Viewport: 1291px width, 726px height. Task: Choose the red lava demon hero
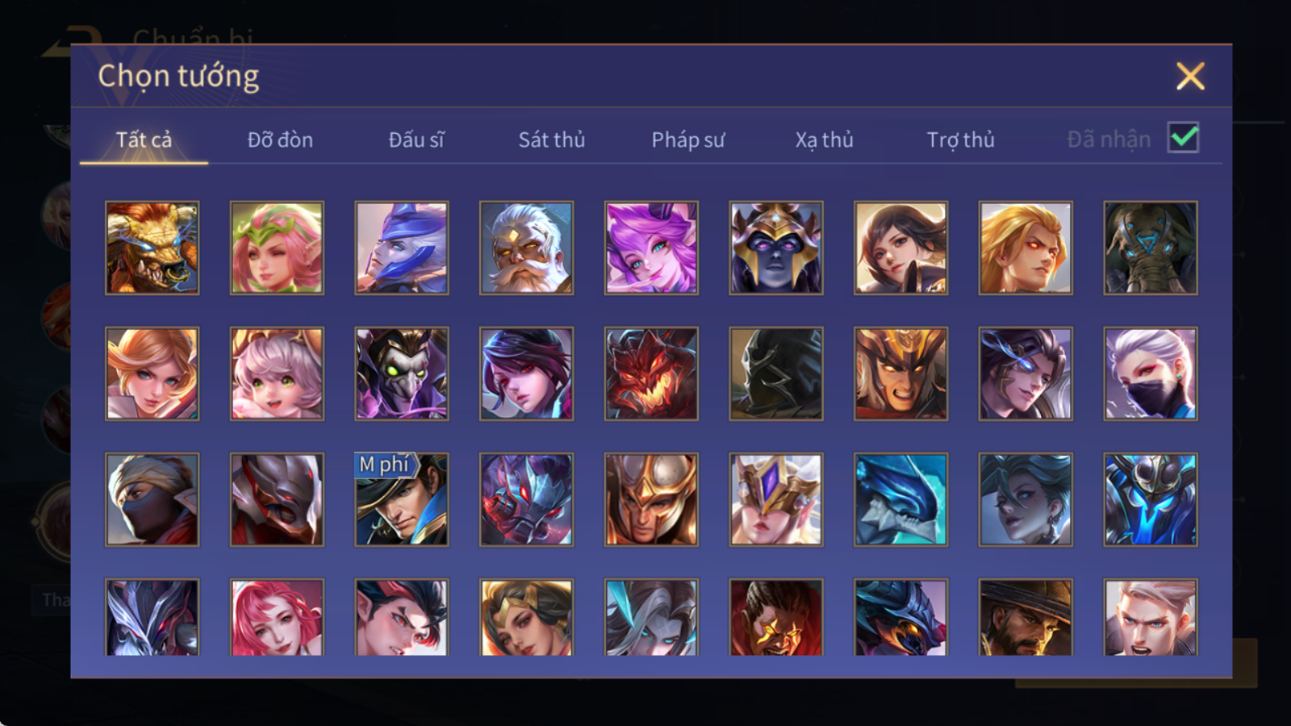tap(651, 374)
